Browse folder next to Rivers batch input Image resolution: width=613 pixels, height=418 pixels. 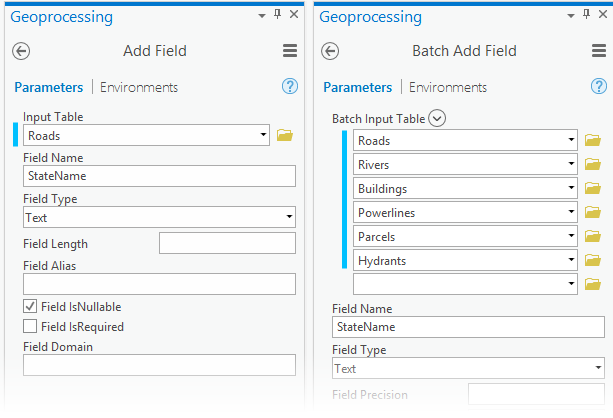click(x=593, y=164)
